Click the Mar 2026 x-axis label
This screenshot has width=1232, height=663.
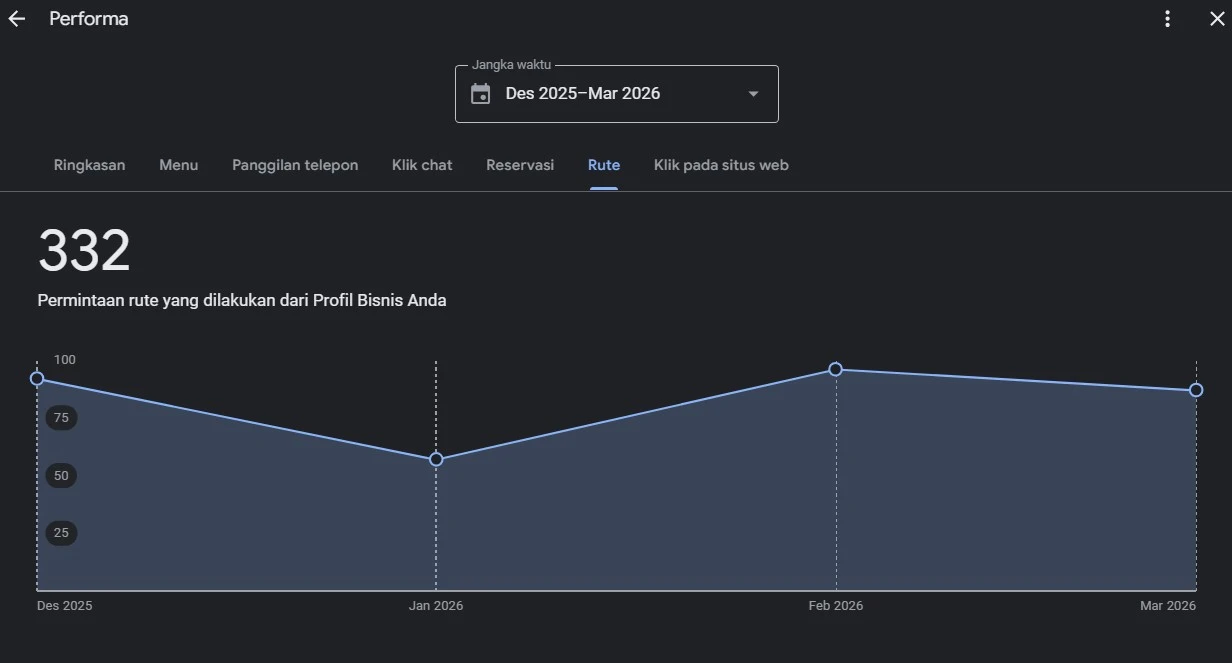coord(1168,606)
